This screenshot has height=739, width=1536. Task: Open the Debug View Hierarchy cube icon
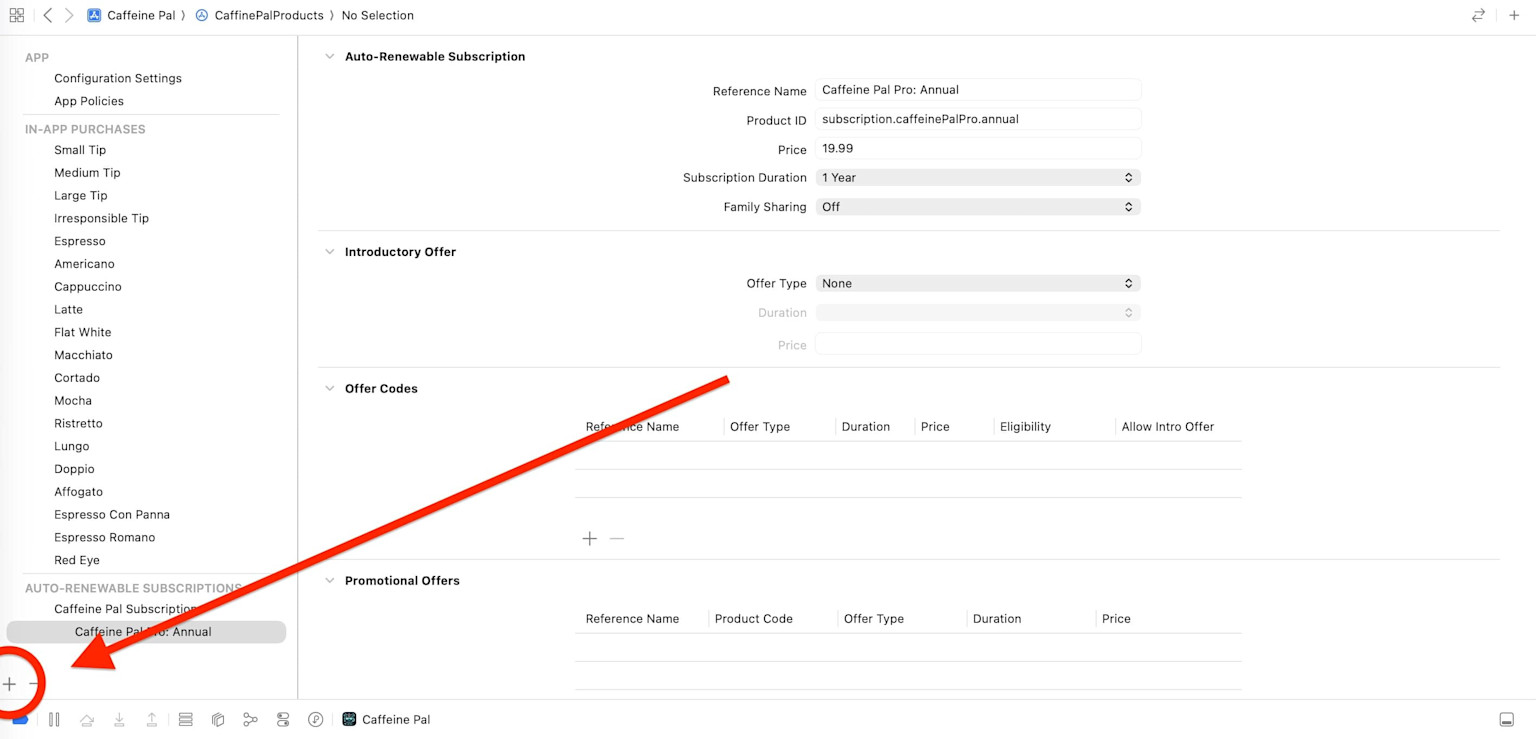pos(218,719)
